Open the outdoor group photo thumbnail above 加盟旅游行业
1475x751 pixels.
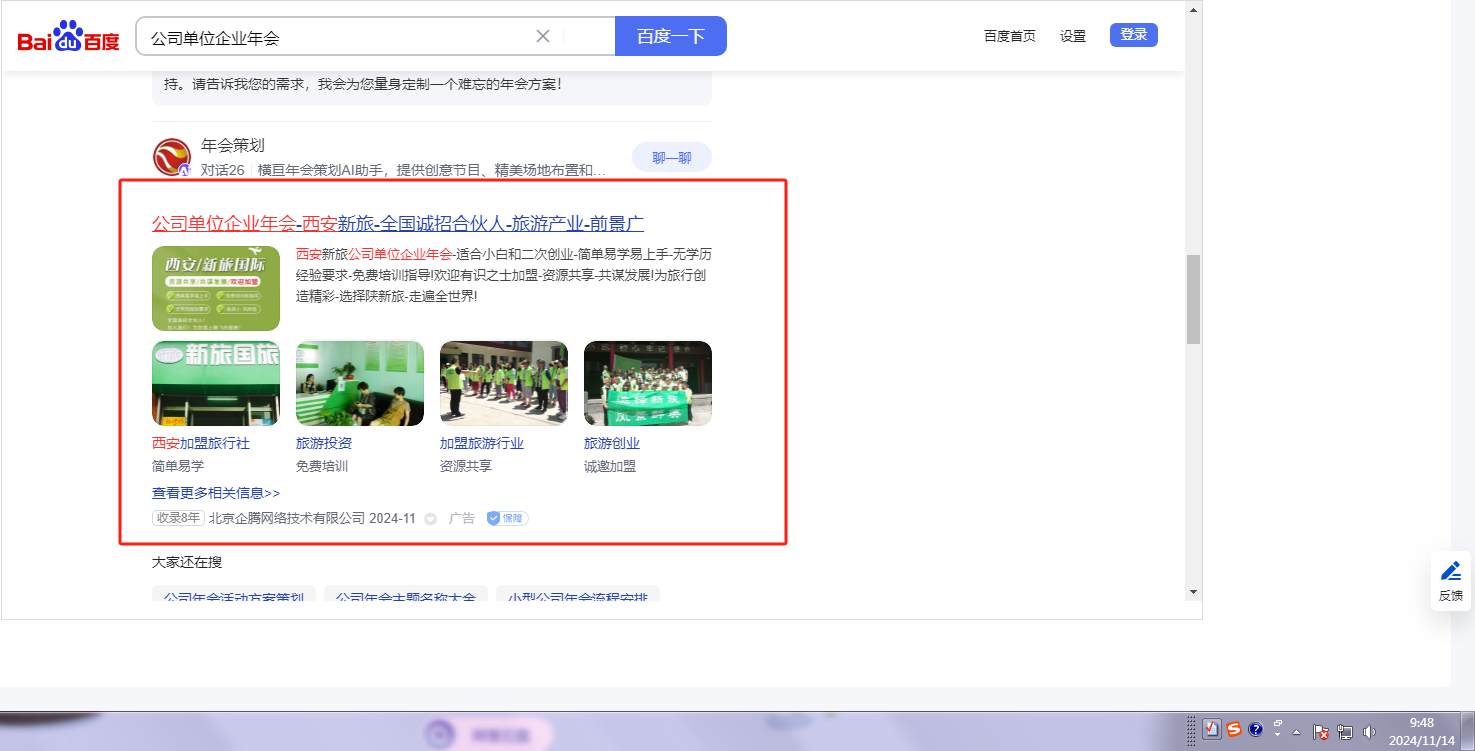tap(504, 383)
